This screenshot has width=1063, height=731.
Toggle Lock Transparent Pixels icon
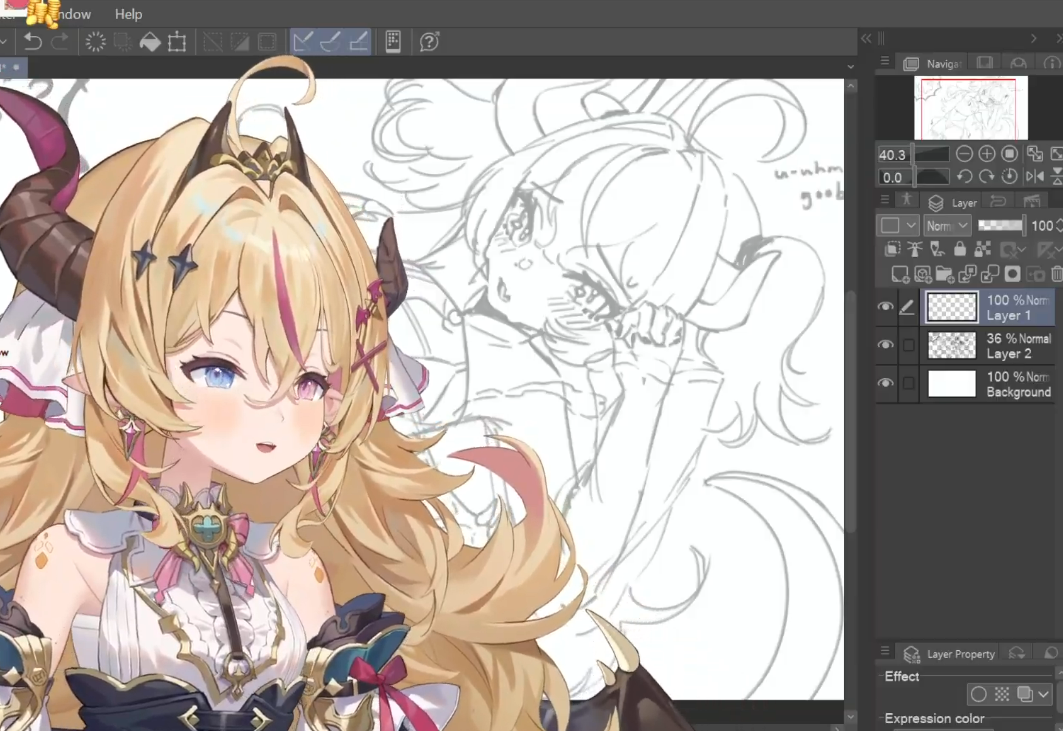click(x=982, y=250)
